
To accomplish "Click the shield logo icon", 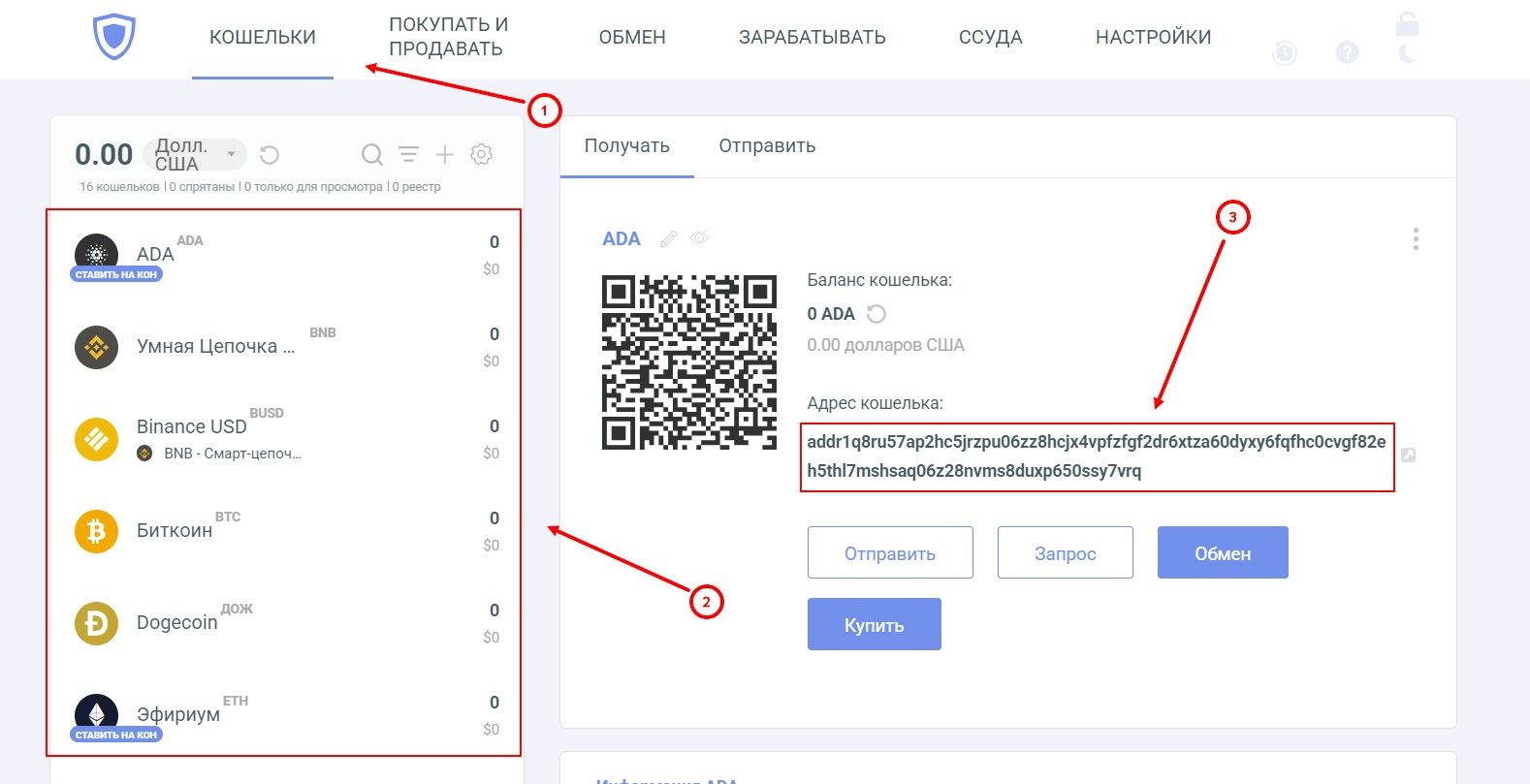I will tap(113, 38).
